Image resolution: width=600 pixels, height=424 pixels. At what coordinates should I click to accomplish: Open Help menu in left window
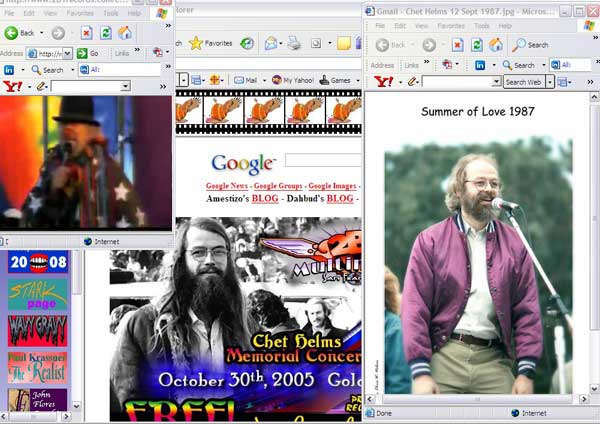coord(134,13)
